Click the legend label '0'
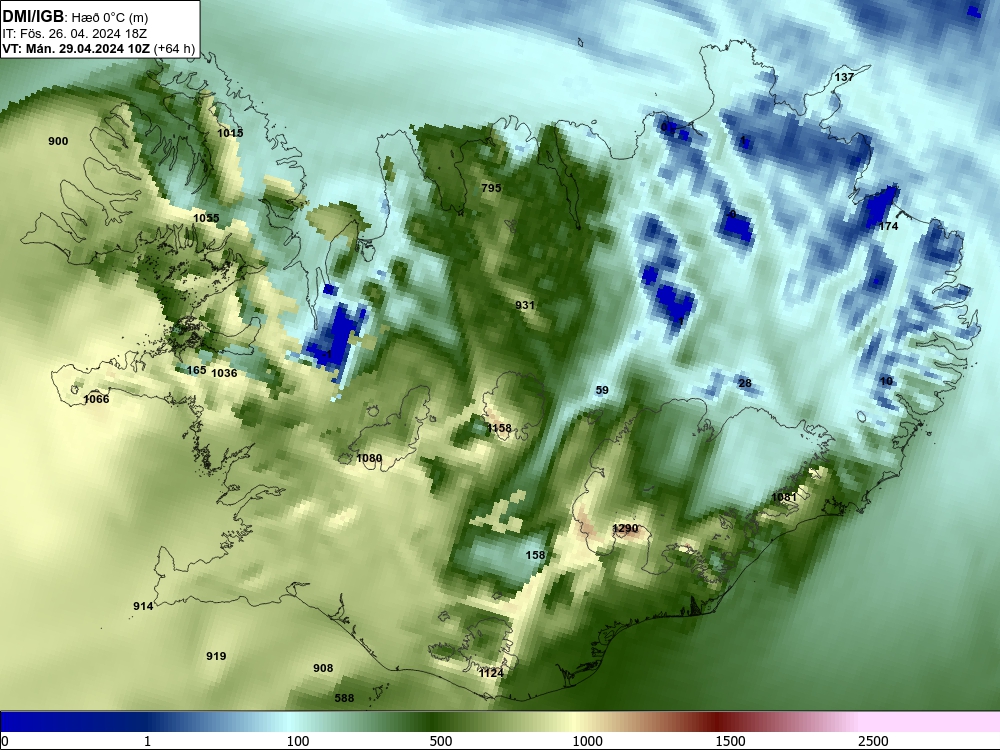Viewport: 1000px width, 750px height. pyautogui.click(x=5, y=741)
